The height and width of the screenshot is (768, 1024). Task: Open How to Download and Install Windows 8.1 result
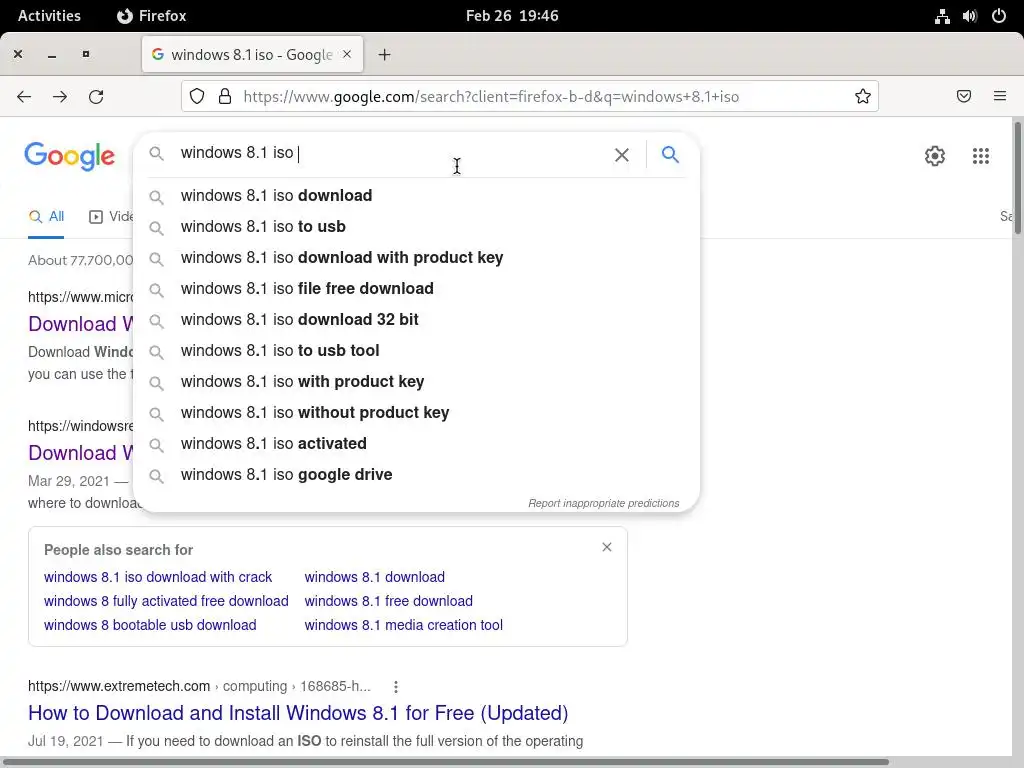298,713
